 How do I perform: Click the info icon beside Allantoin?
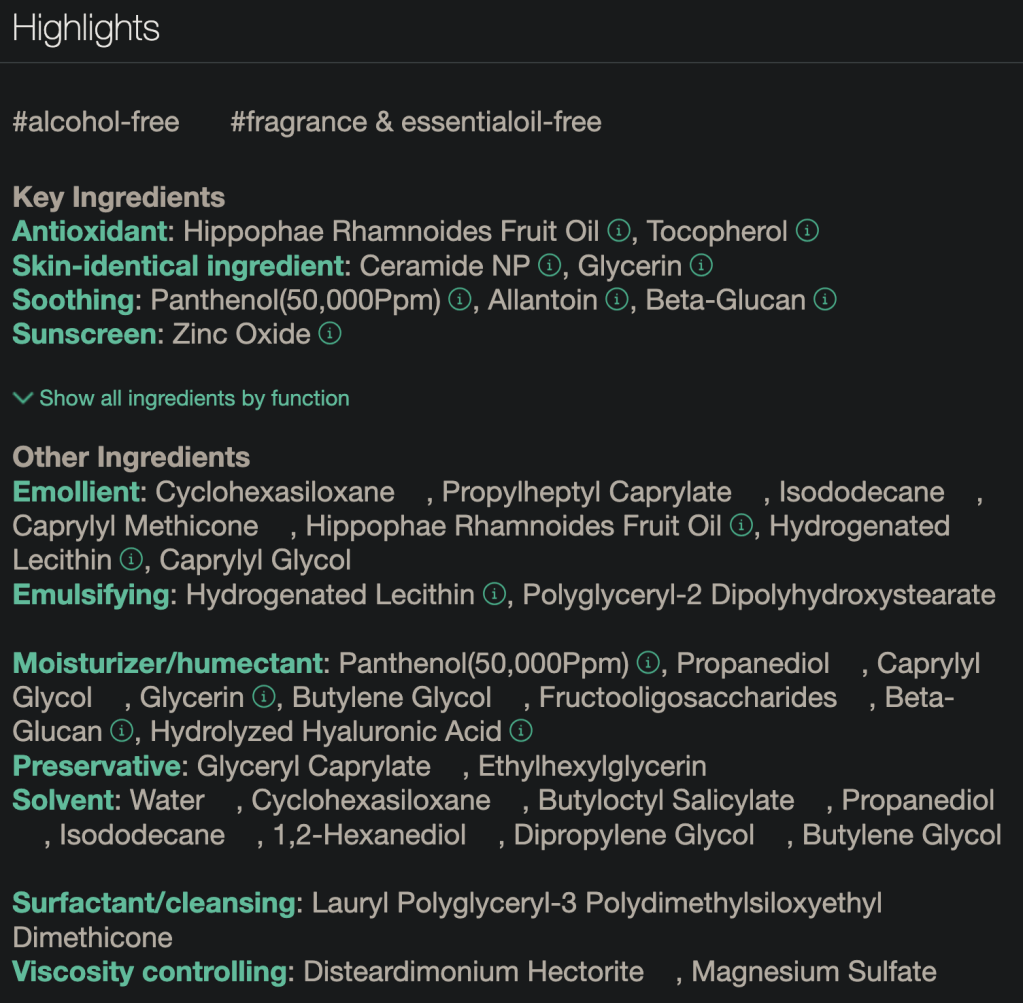pos(618,300)
